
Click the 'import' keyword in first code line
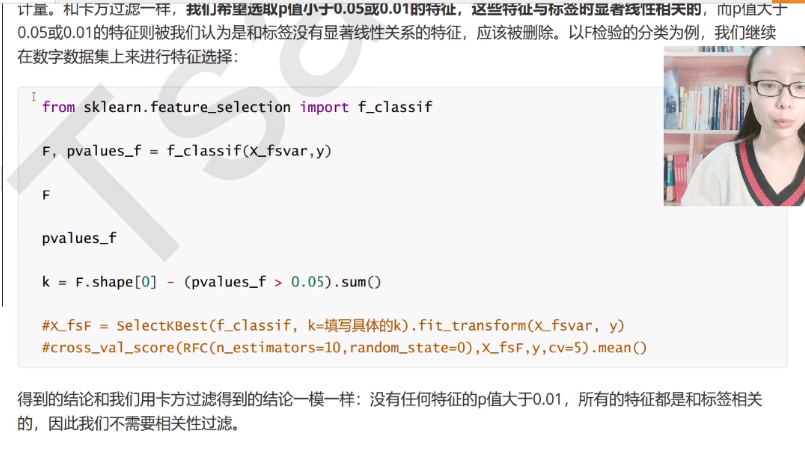point(324,107)
